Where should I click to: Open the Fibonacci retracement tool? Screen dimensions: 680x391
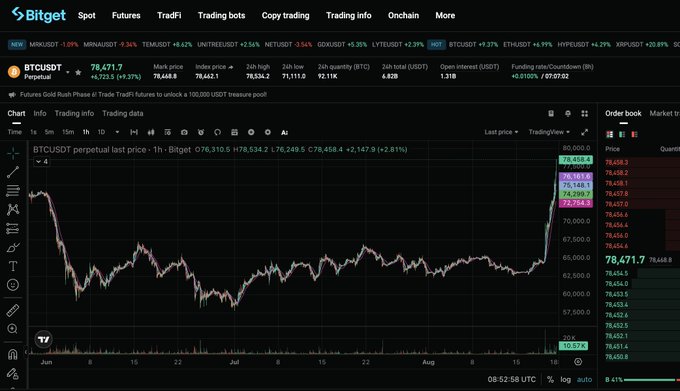(13, 190)
